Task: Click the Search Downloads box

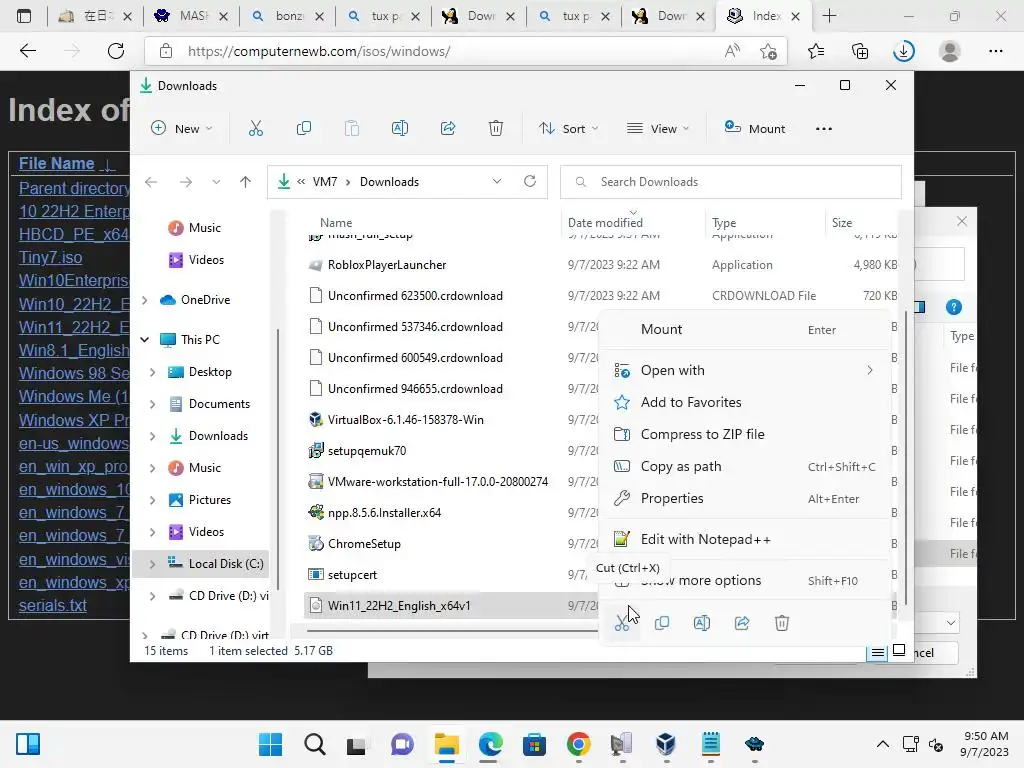Action: tap(731, 182)
